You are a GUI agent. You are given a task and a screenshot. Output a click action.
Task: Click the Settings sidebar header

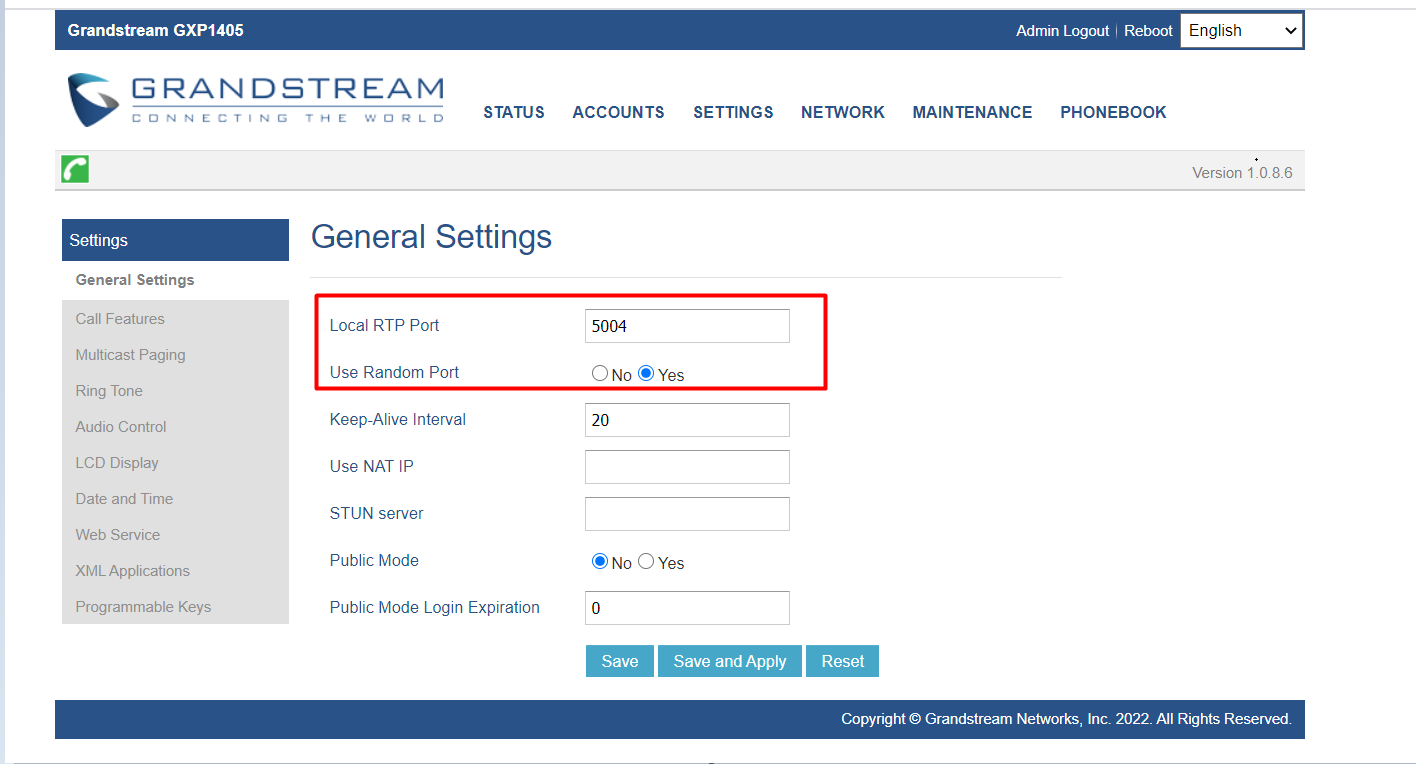tap(175, 240)
